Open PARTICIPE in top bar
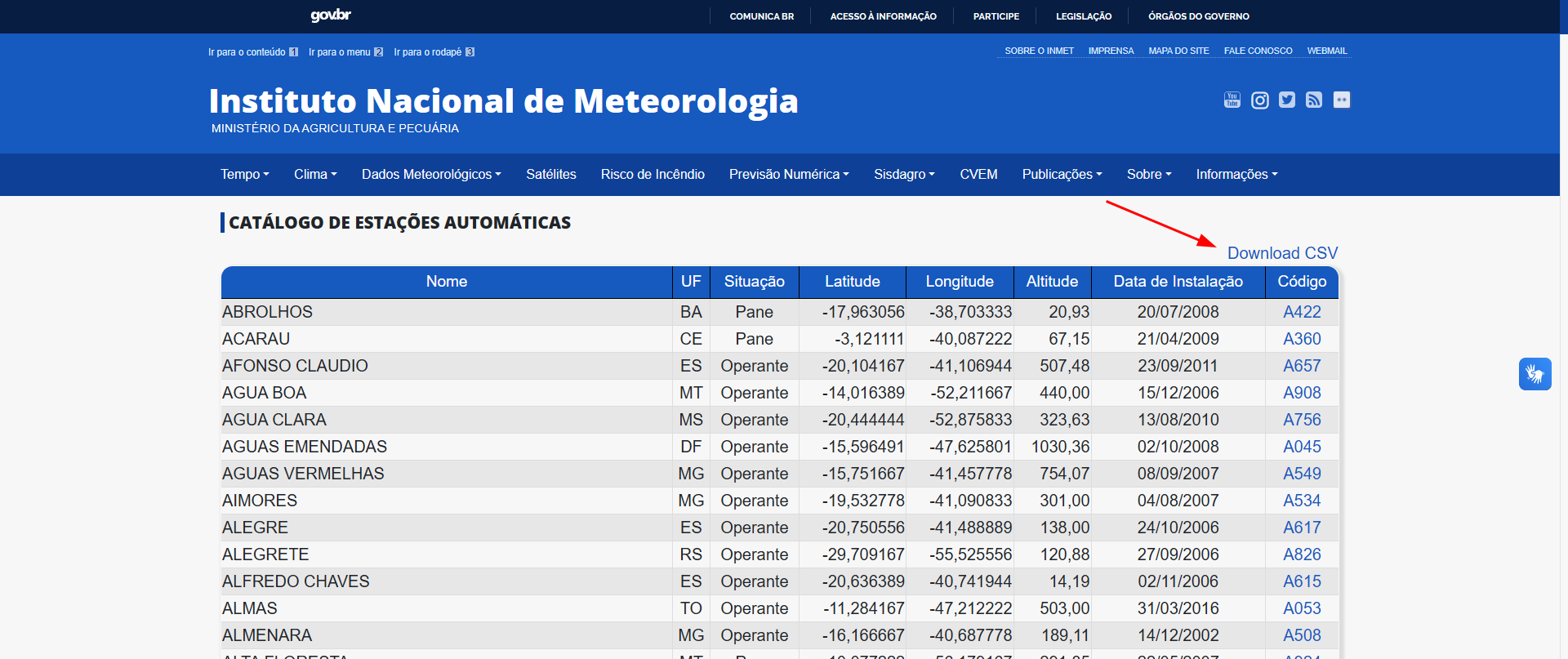This screenshot has height=659, width=1568. (x=996, y=16)
